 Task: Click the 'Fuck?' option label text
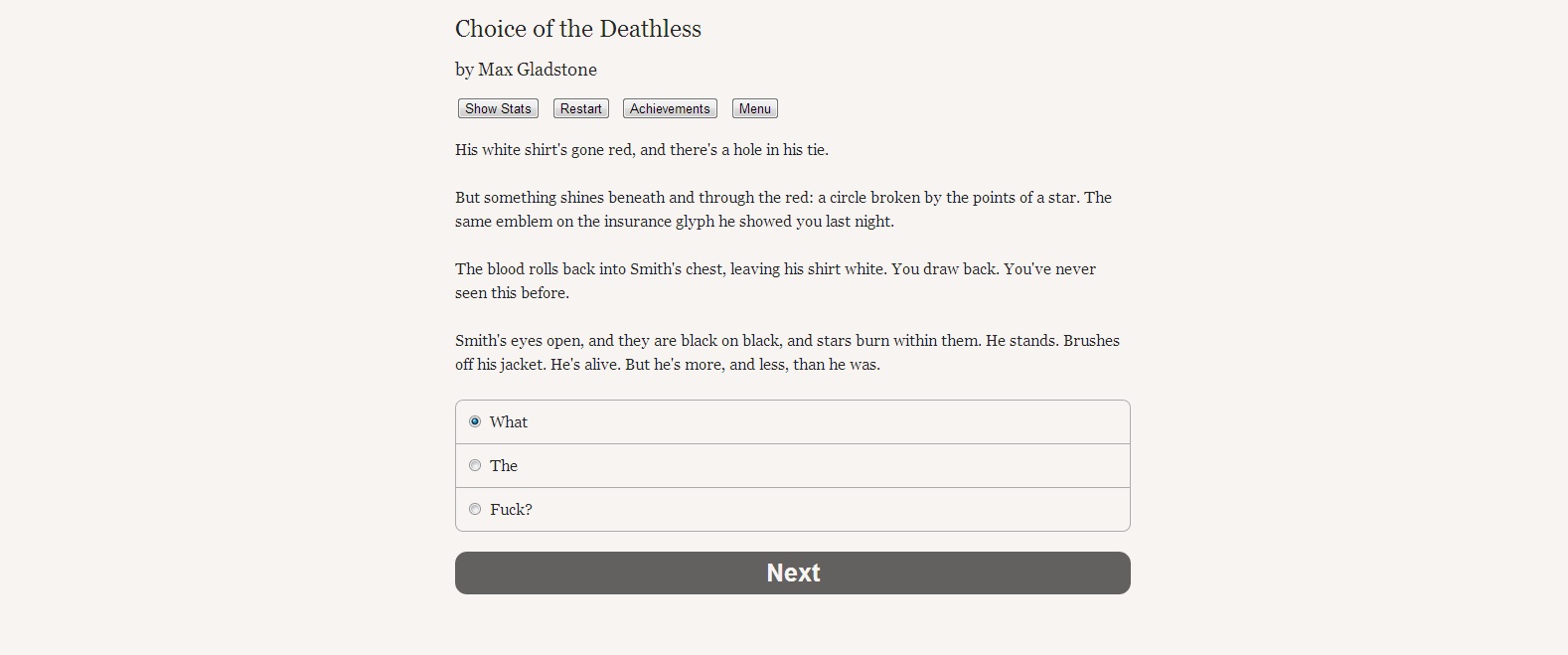point(511,509)
